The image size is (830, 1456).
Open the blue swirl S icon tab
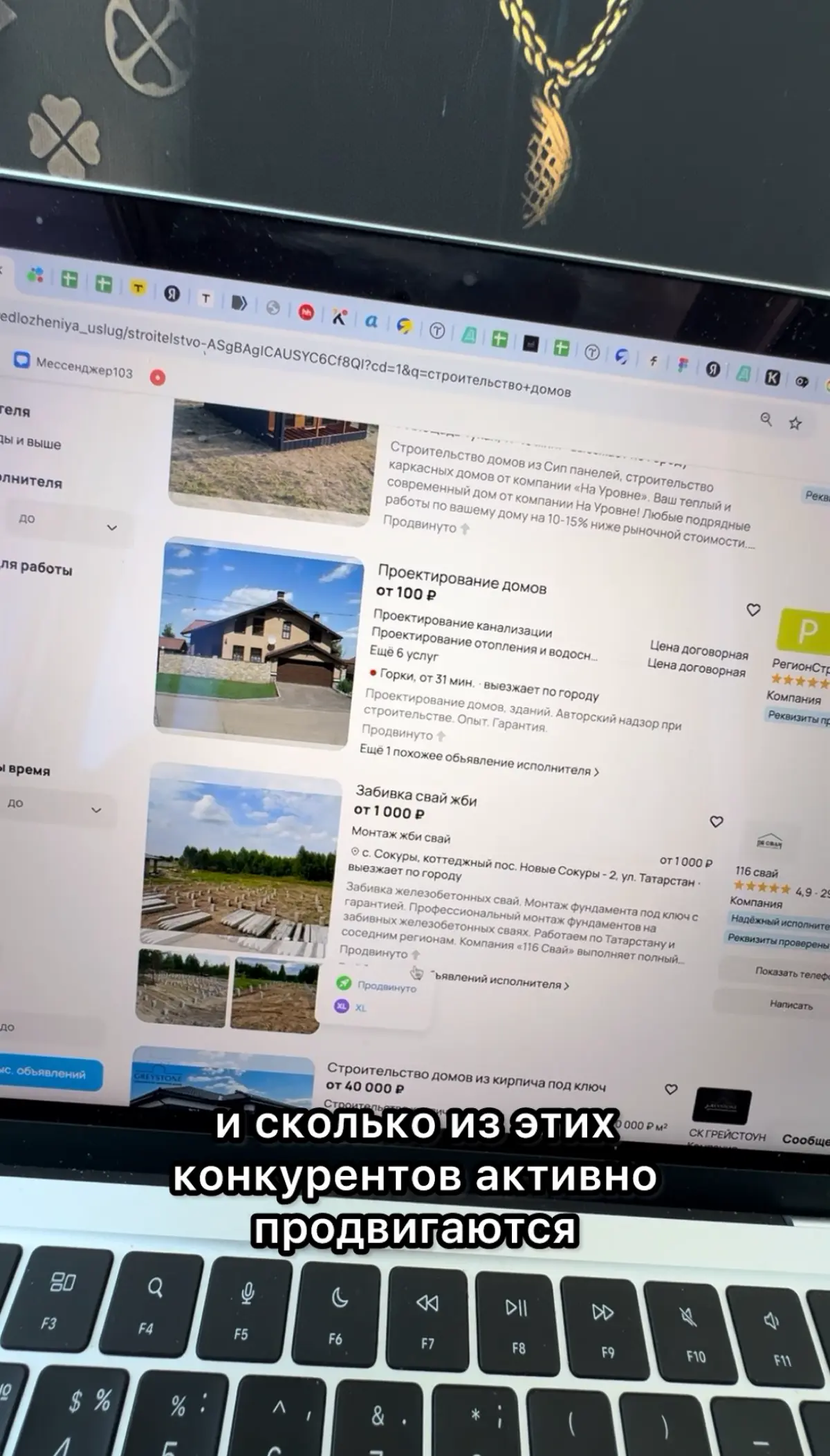[x=622, y=356]
